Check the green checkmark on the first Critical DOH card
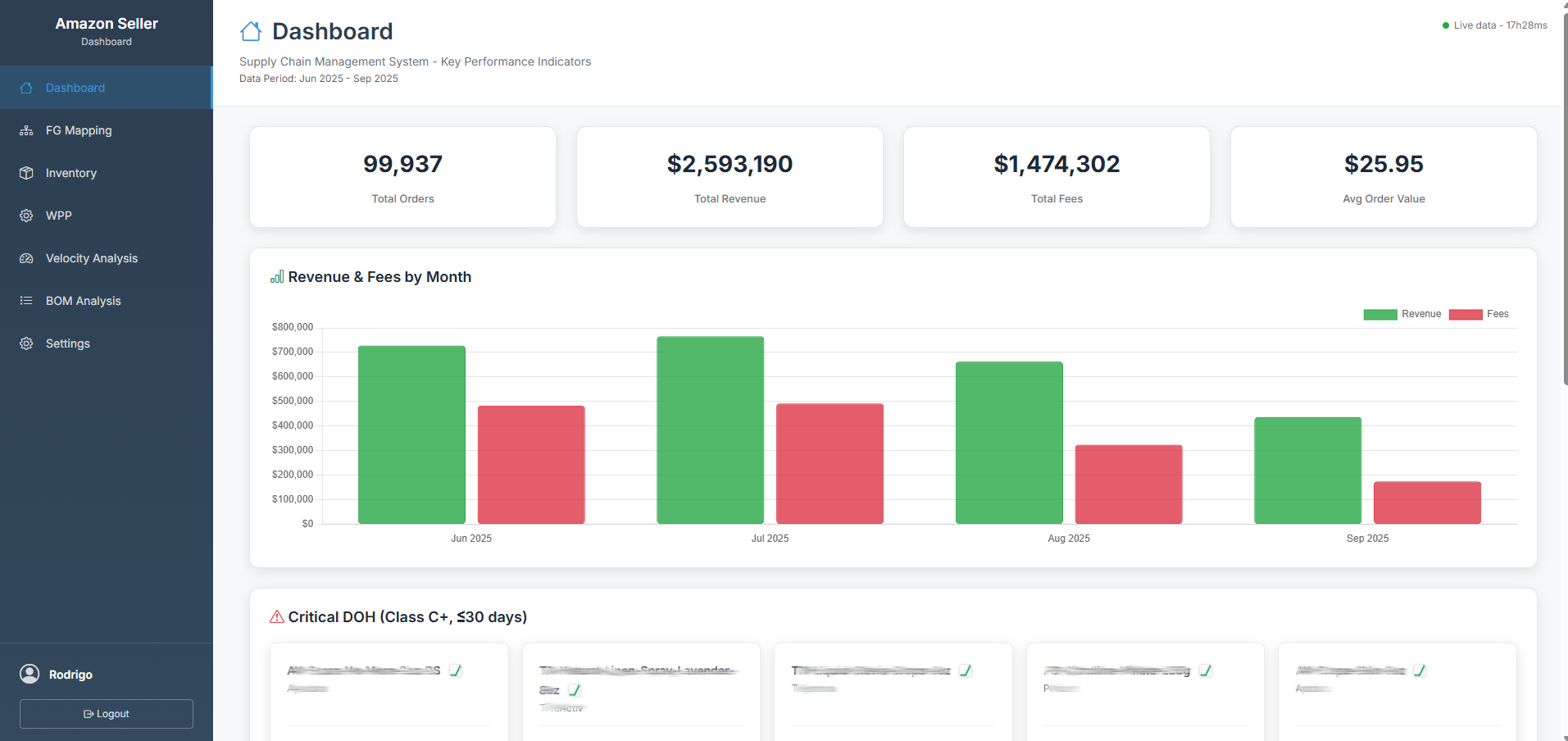 click(x=457, y=671)
